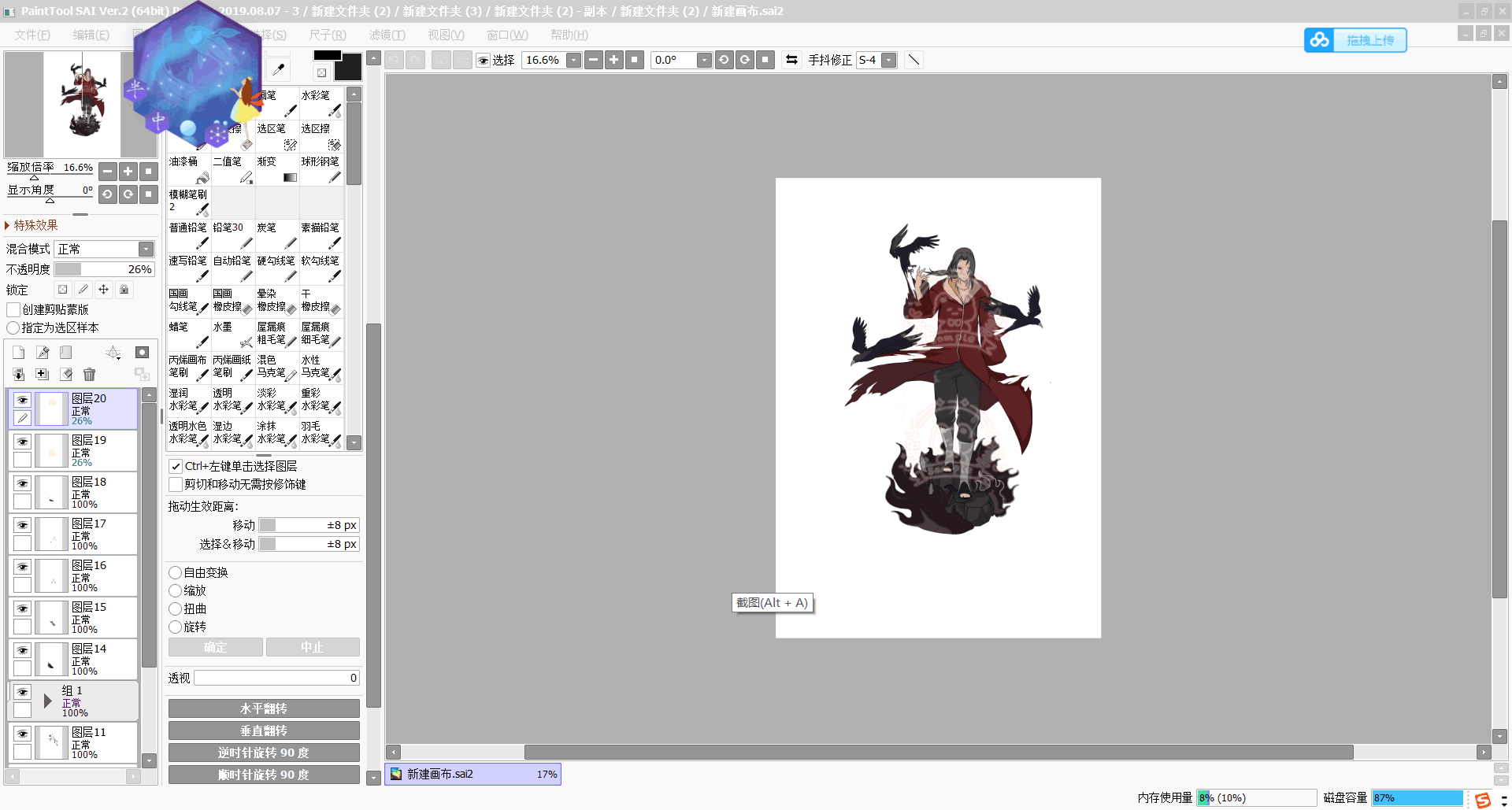The image size is (1512, 810).
Task: Choose the 炭笔 charcoal brush
Action: point(277,236)
